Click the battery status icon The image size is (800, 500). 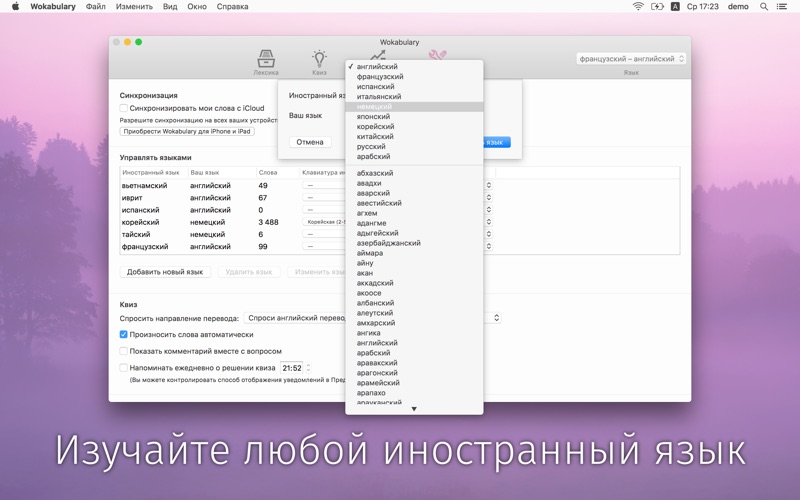[657, 7]
